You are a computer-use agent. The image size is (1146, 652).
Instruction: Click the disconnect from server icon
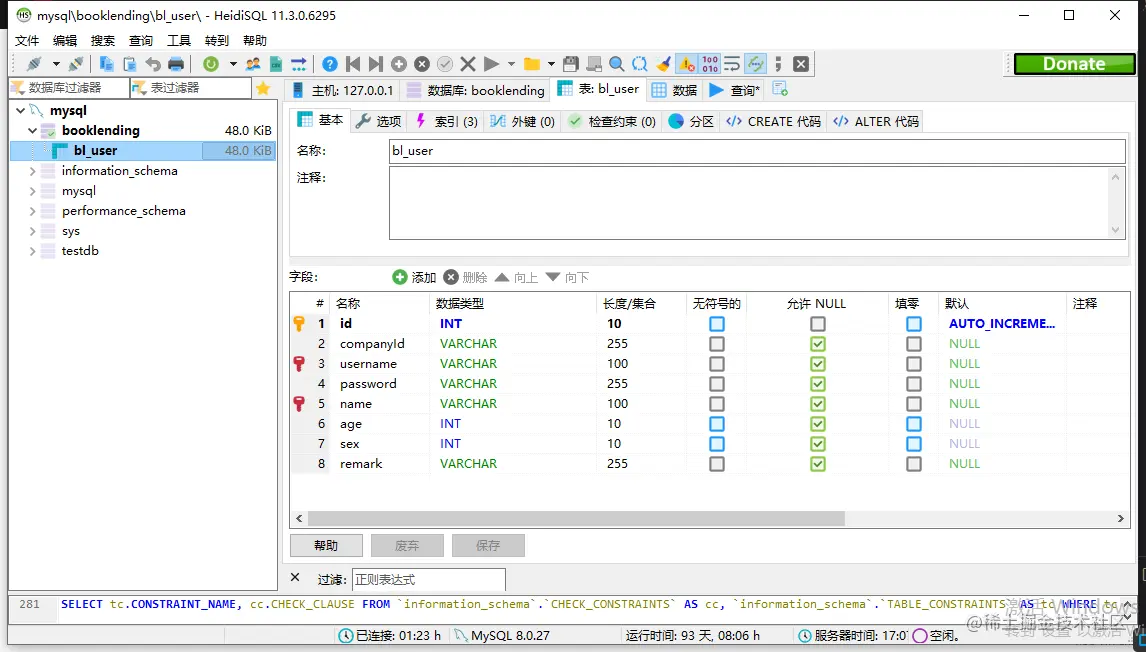click(75, 64)
